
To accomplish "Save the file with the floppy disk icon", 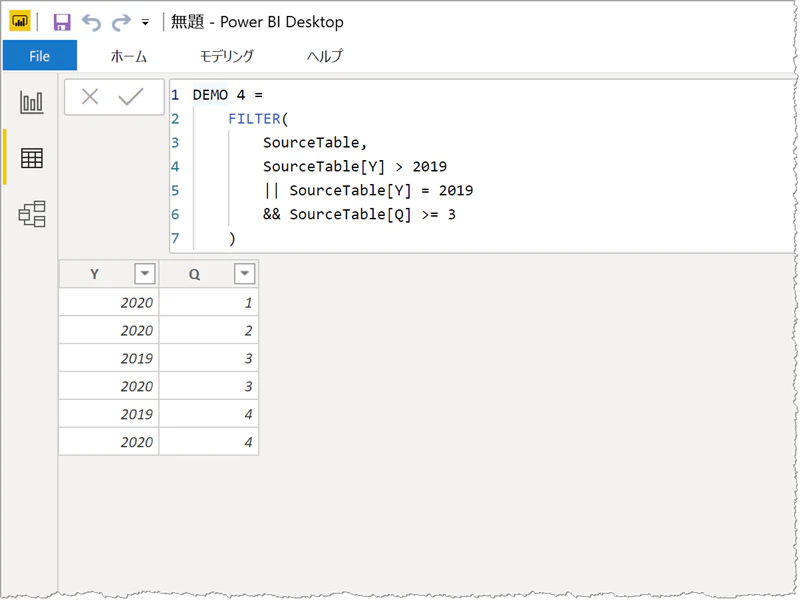I will pyautogui.click(x=62, y=22).
